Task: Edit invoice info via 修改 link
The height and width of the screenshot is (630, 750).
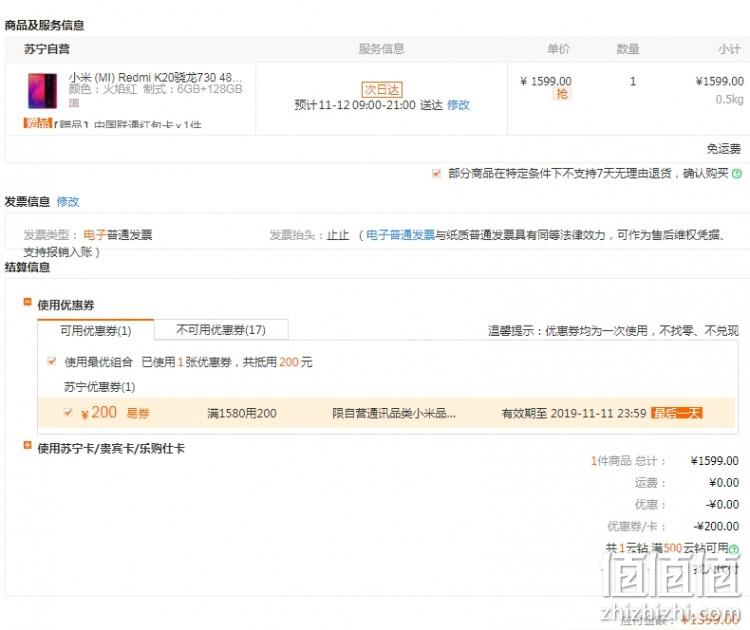Action: 67,201
